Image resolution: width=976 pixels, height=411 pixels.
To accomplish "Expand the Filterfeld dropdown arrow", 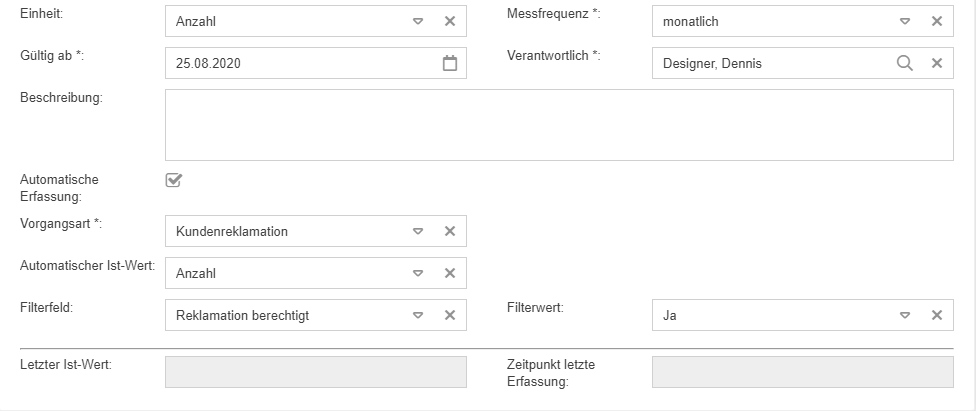I will click(418, 315).
